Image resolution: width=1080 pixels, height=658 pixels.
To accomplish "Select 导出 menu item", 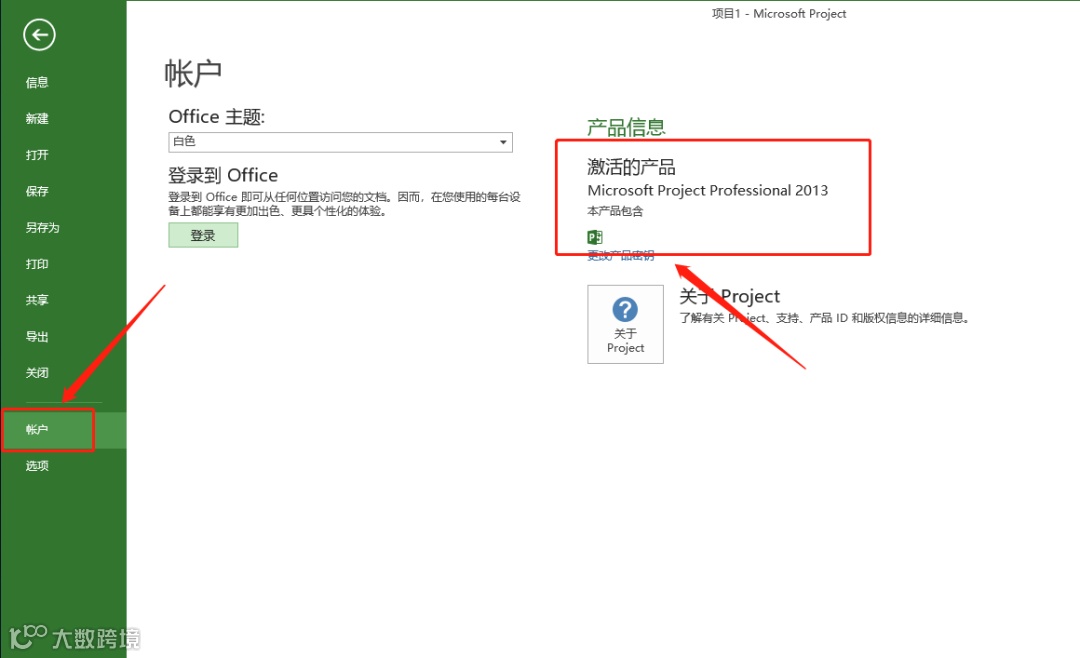I will pos(37,337).
